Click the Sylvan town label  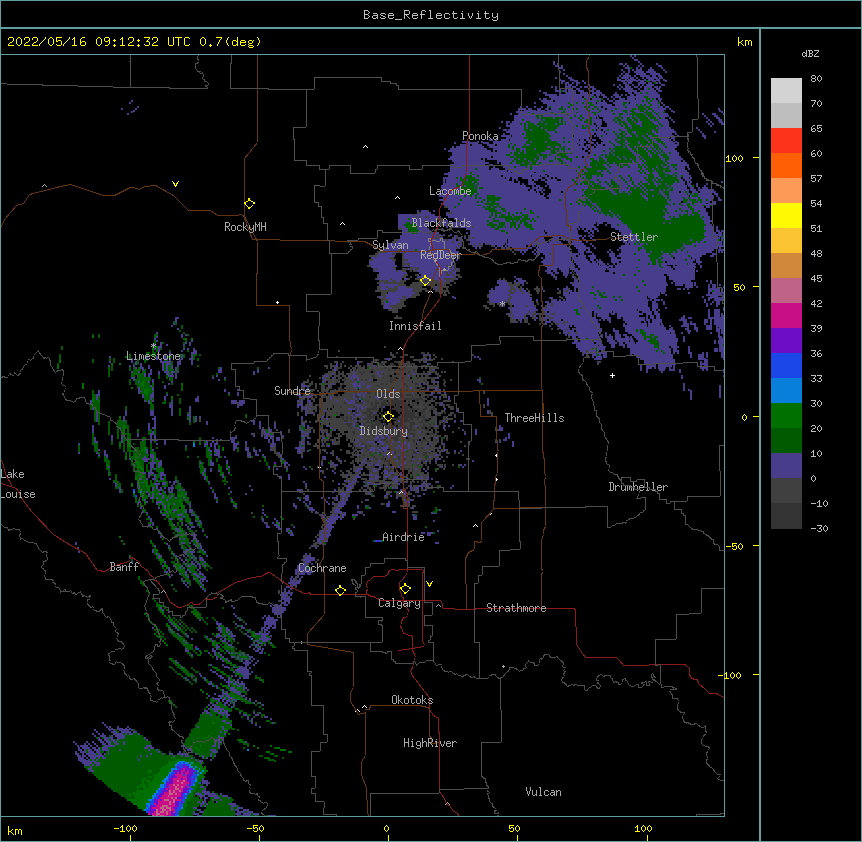(390, 245)
